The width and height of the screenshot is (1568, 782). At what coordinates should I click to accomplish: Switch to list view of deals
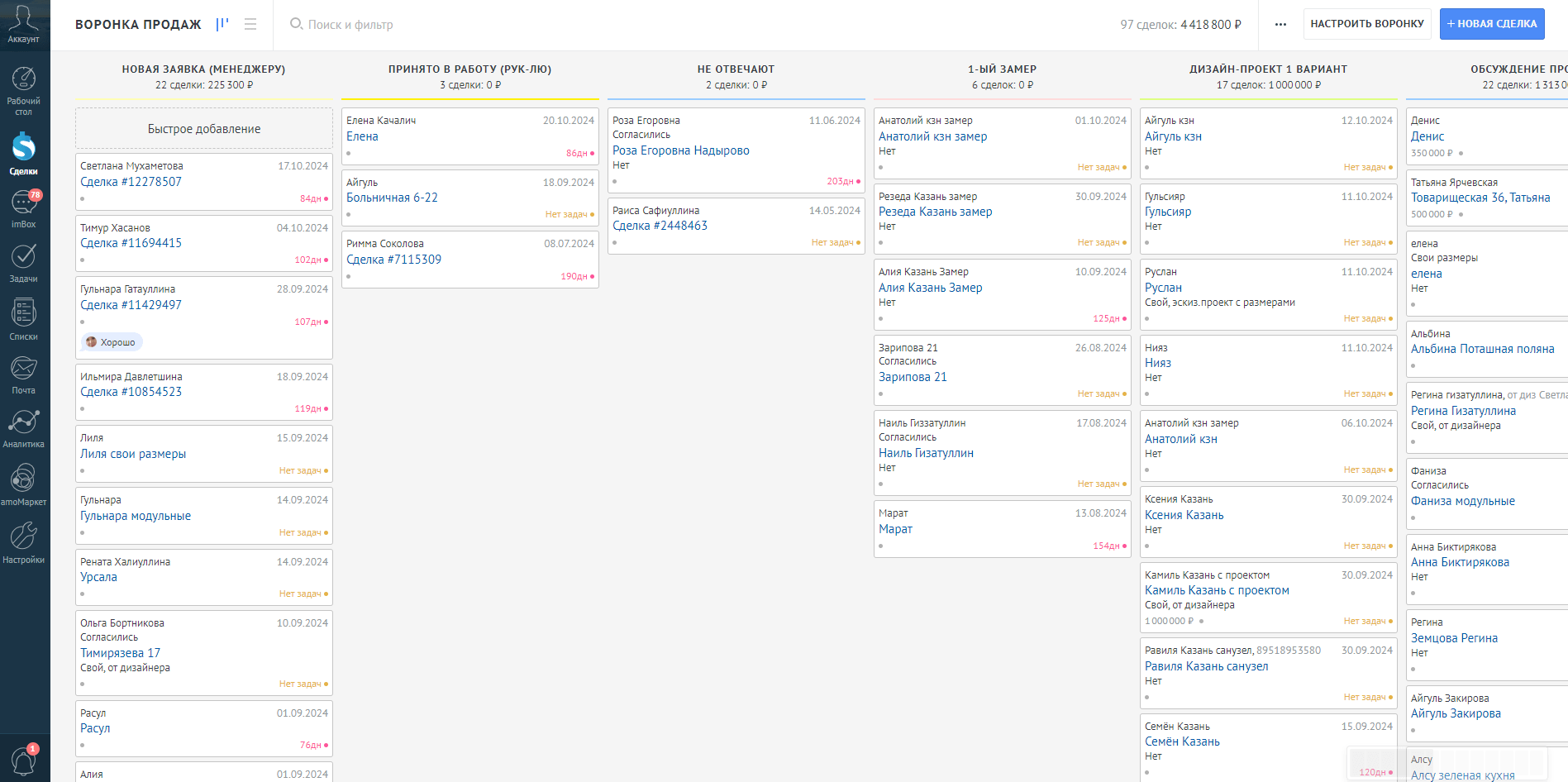250,25
